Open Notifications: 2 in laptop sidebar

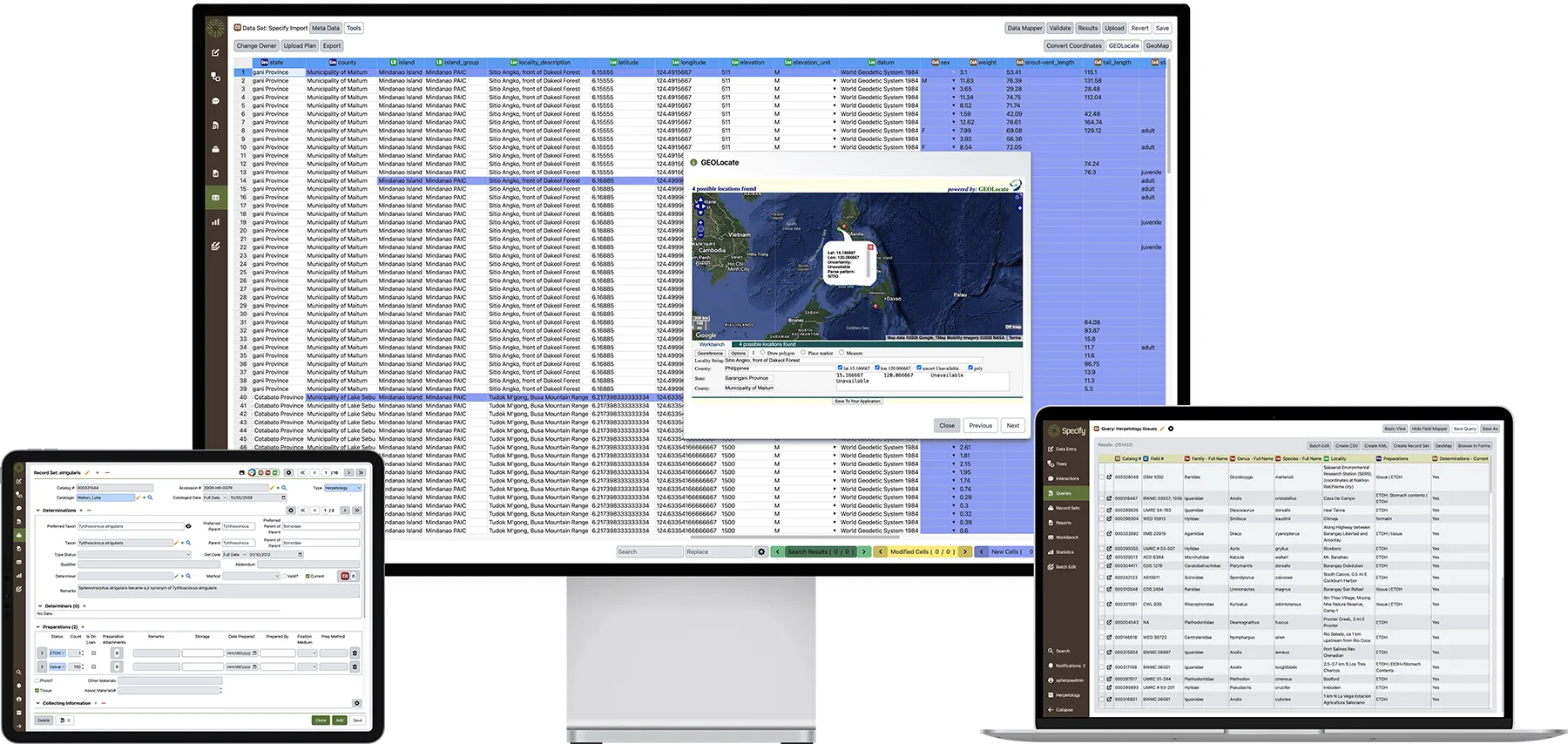point(1067,666)
